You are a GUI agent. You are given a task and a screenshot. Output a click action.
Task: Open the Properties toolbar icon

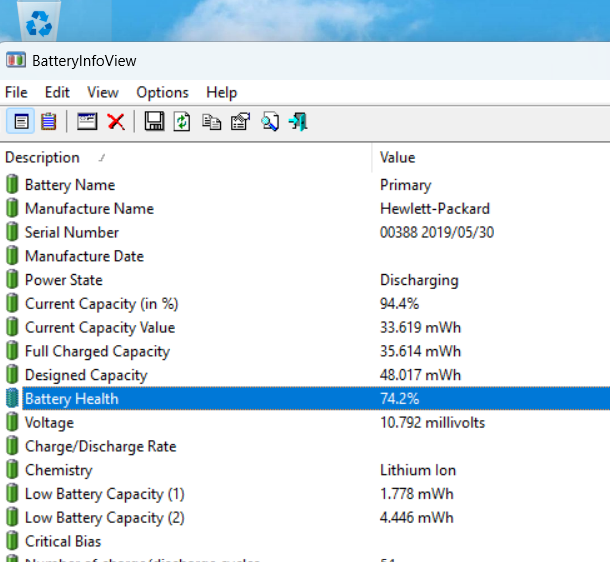pos(240,121)
